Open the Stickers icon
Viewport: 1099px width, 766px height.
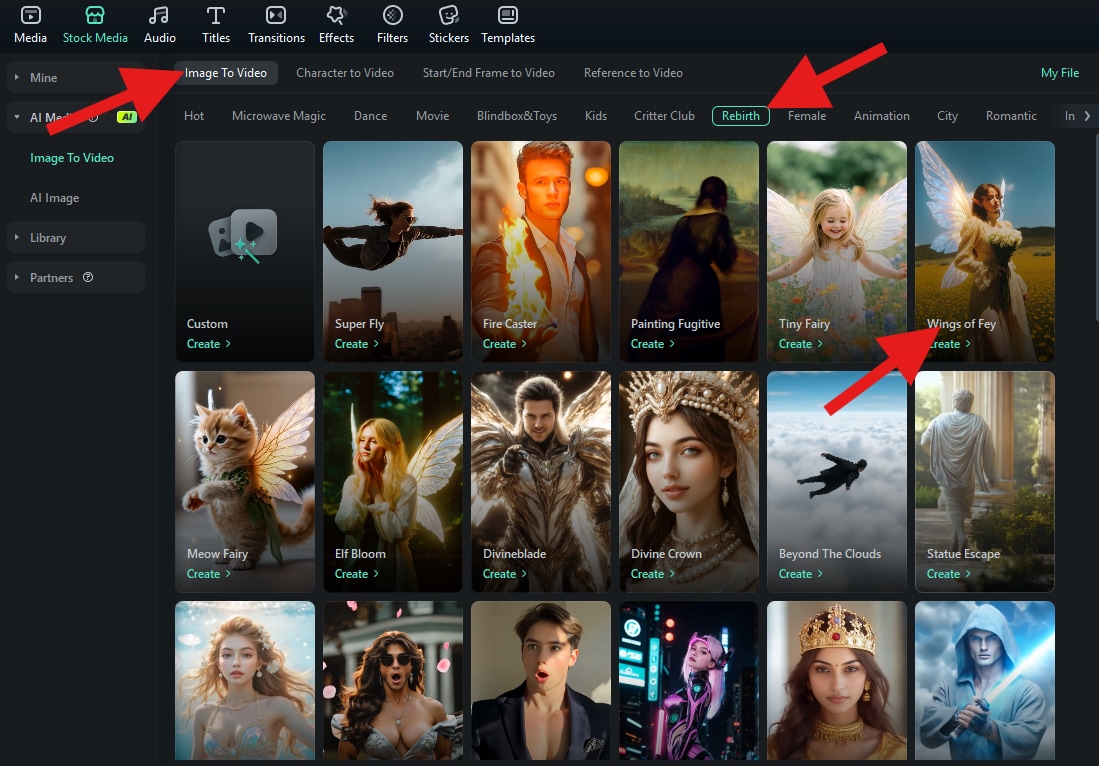[449, 15]
